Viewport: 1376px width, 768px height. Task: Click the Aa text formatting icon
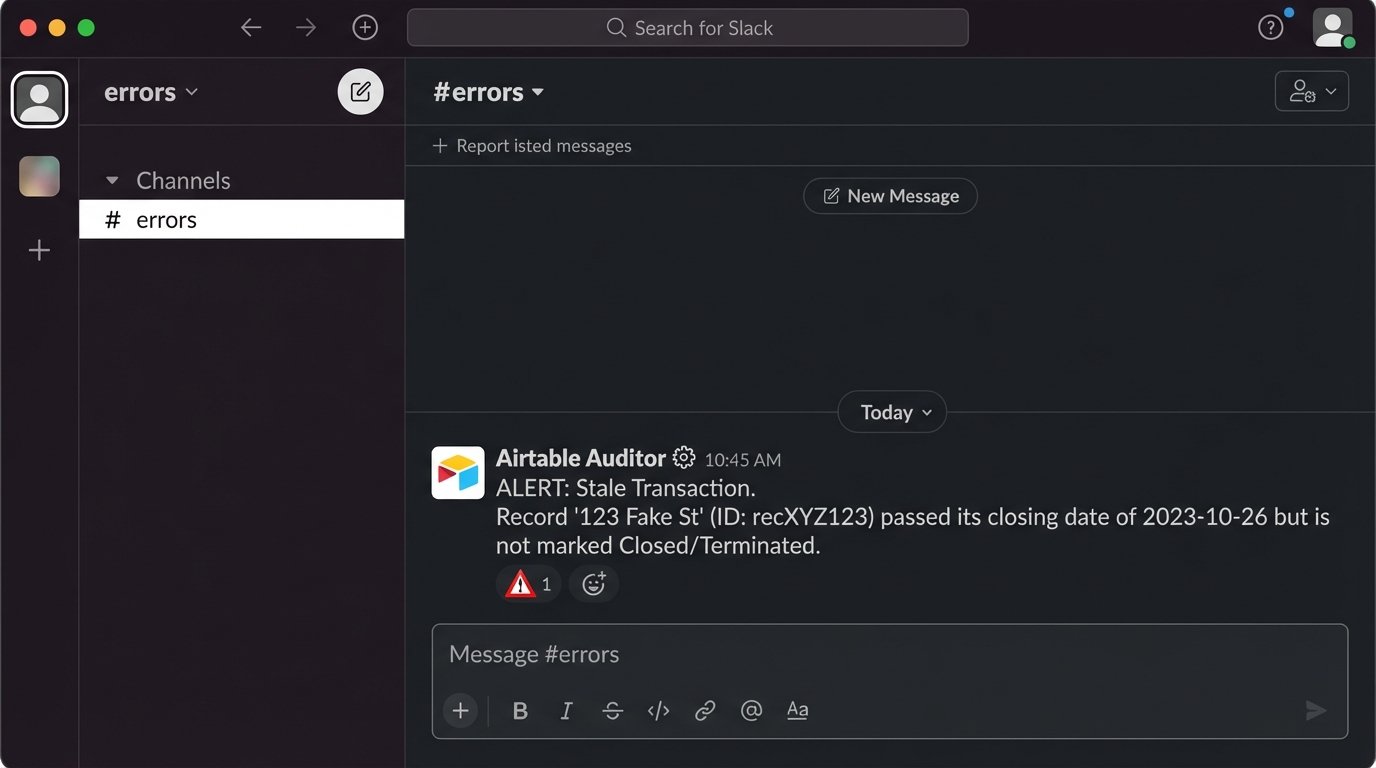797,711
